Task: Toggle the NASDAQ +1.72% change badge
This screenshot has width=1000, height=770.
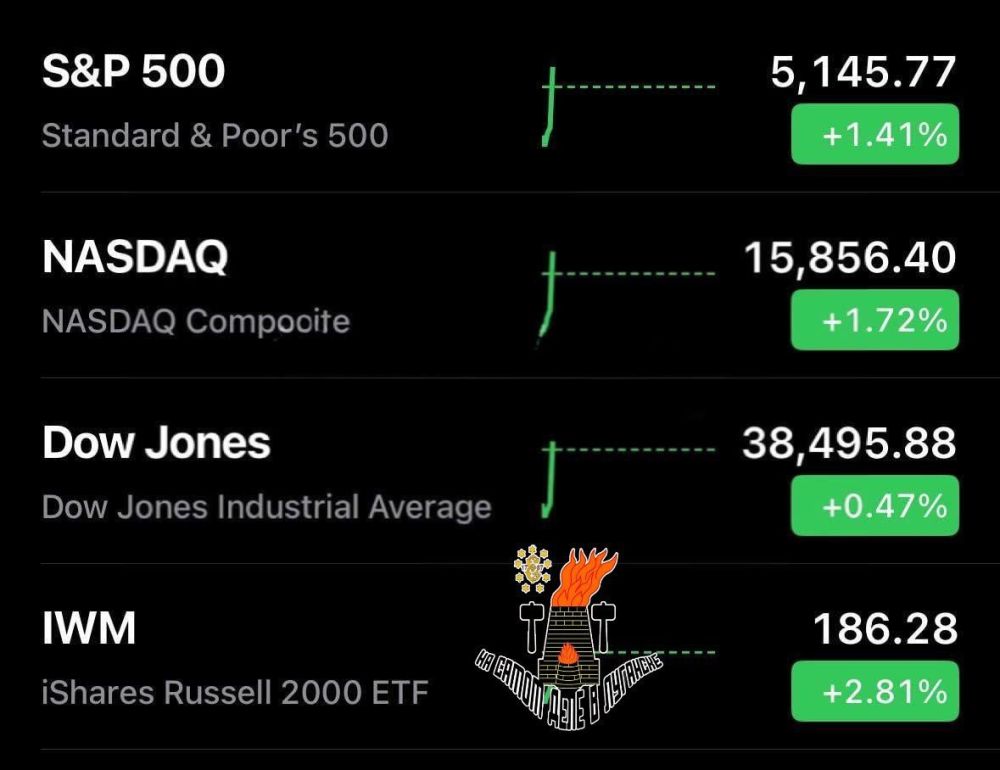Action: point(874,320)
